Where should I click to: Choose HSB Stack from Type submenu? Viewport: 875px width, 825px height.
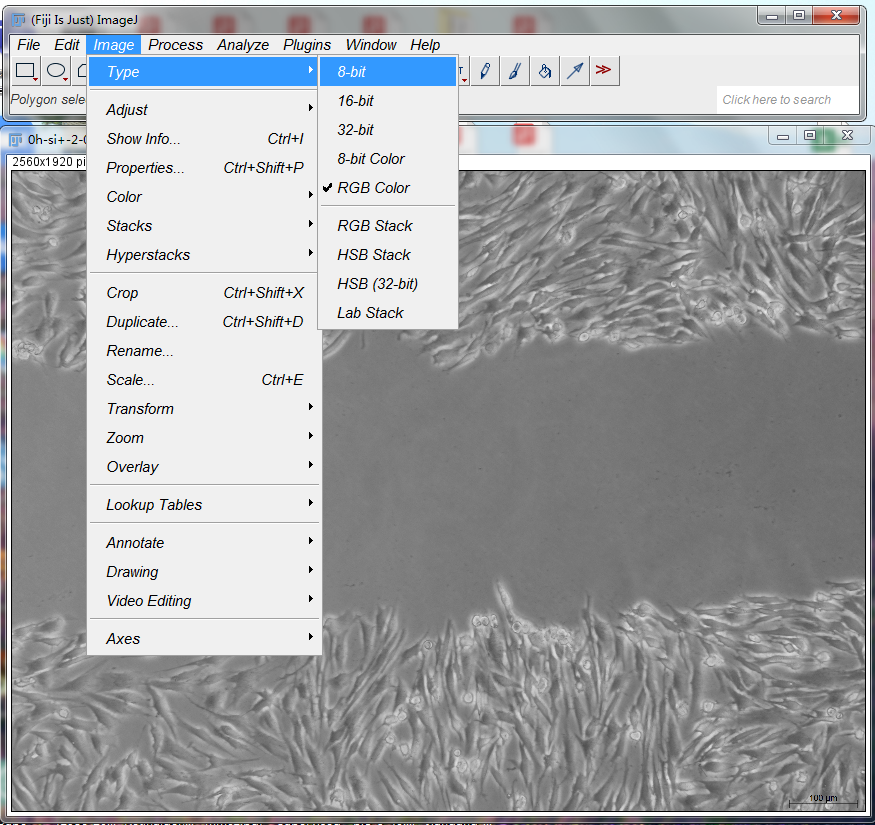[x=388, y=255]
